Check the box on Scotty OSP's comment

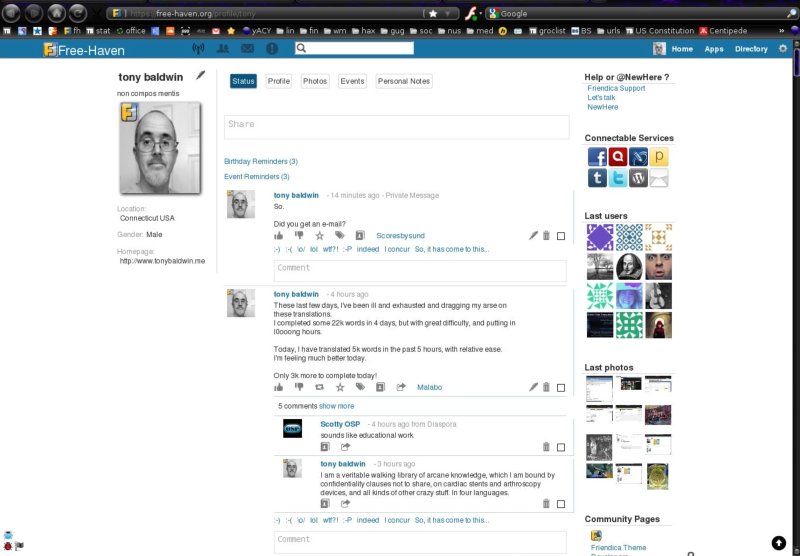[561, 447]
